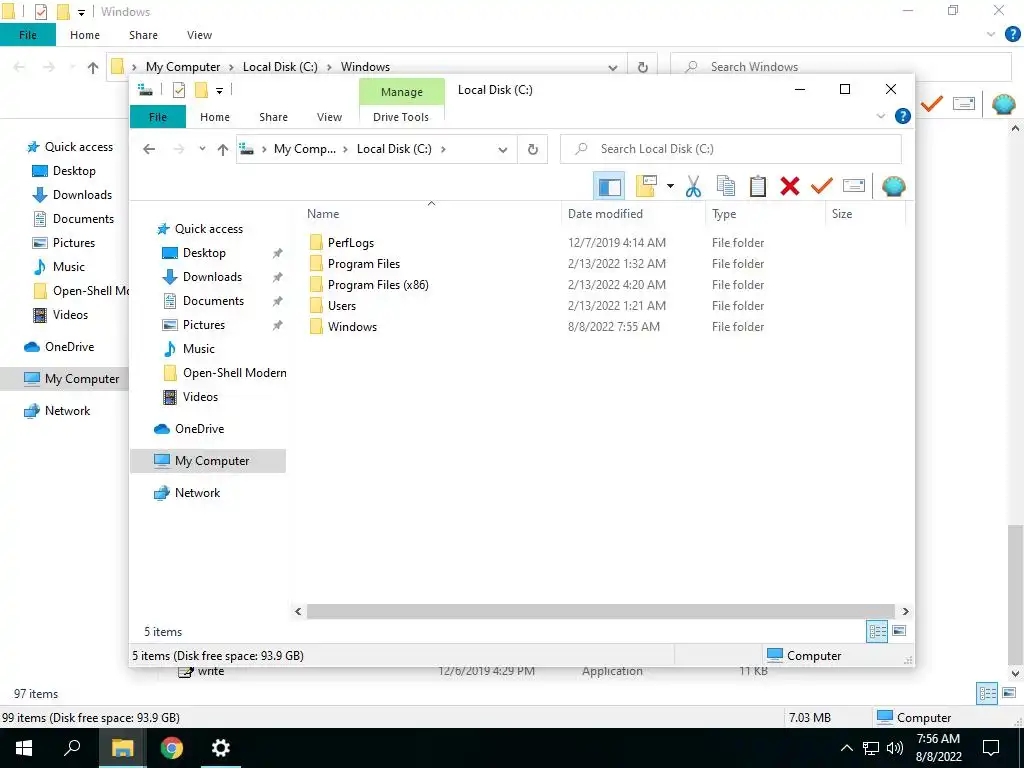Switch to Home tab in Local Disk window
1024x768 pixels.
215,117
